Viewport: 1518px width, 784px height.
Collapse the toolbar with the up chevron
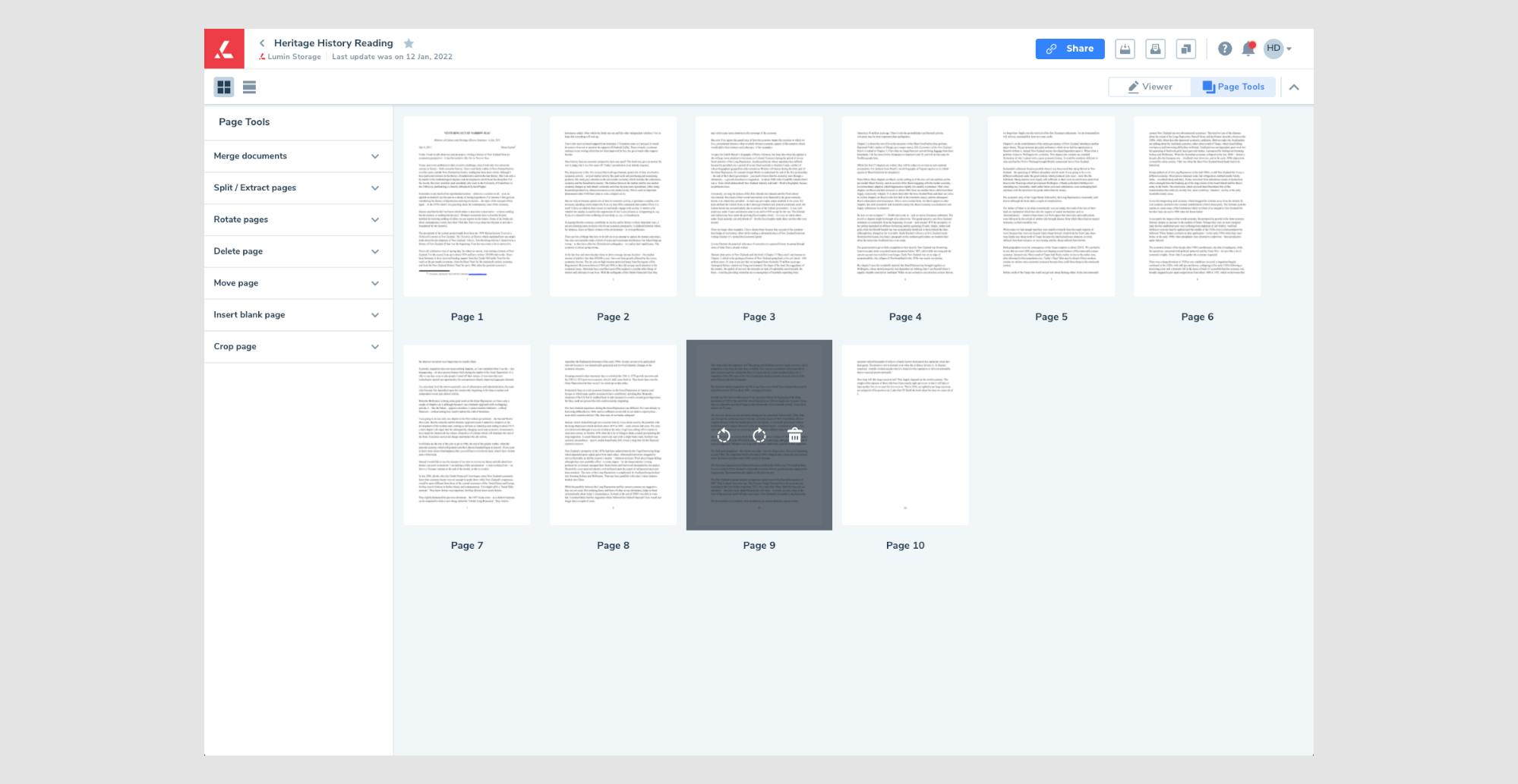pyautogui.click(x=1294, y=87)
